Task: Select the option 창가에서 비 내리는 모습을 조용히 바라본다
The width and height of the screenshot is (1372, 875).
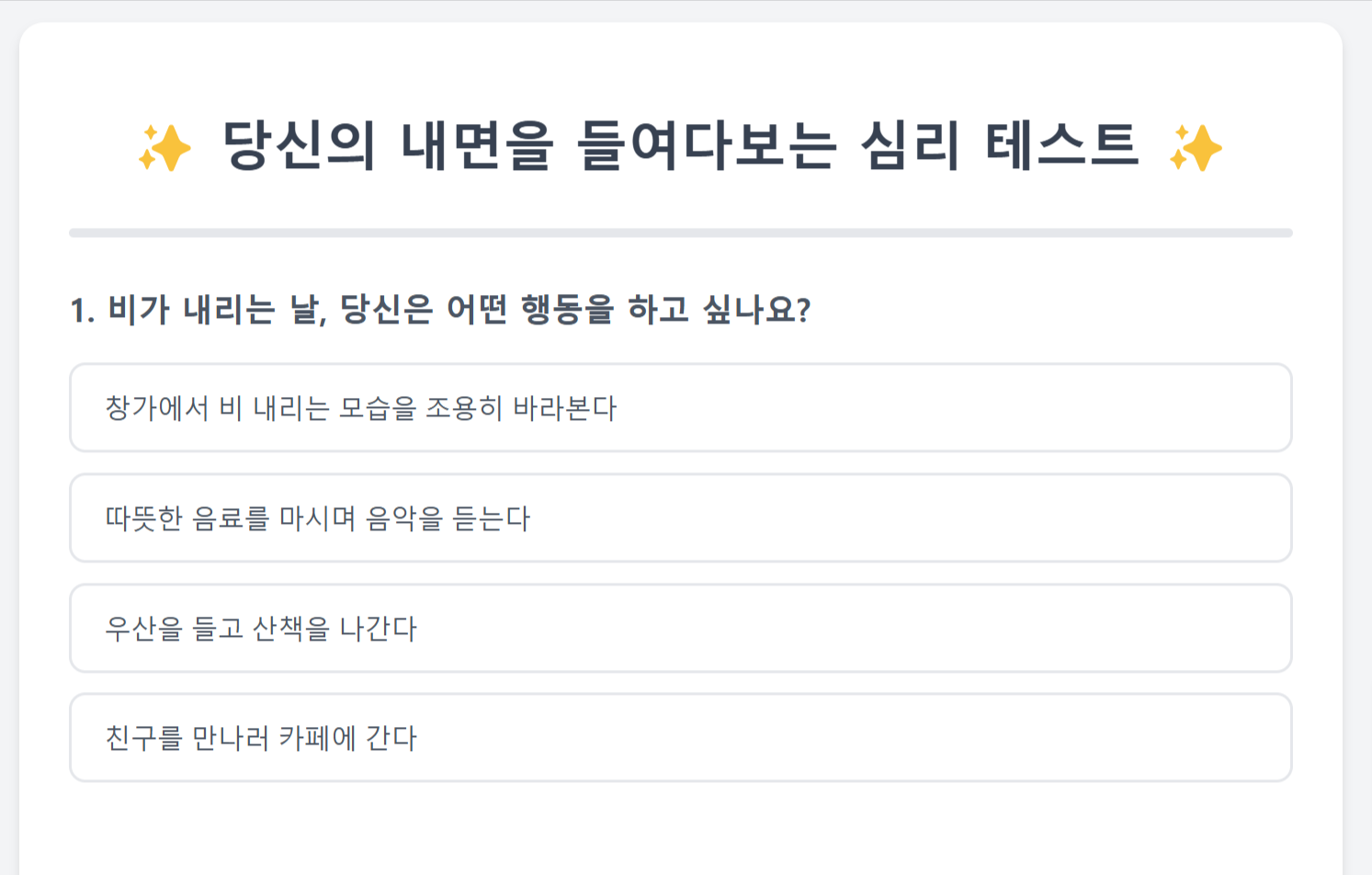Action: click(x=680, y=408)
